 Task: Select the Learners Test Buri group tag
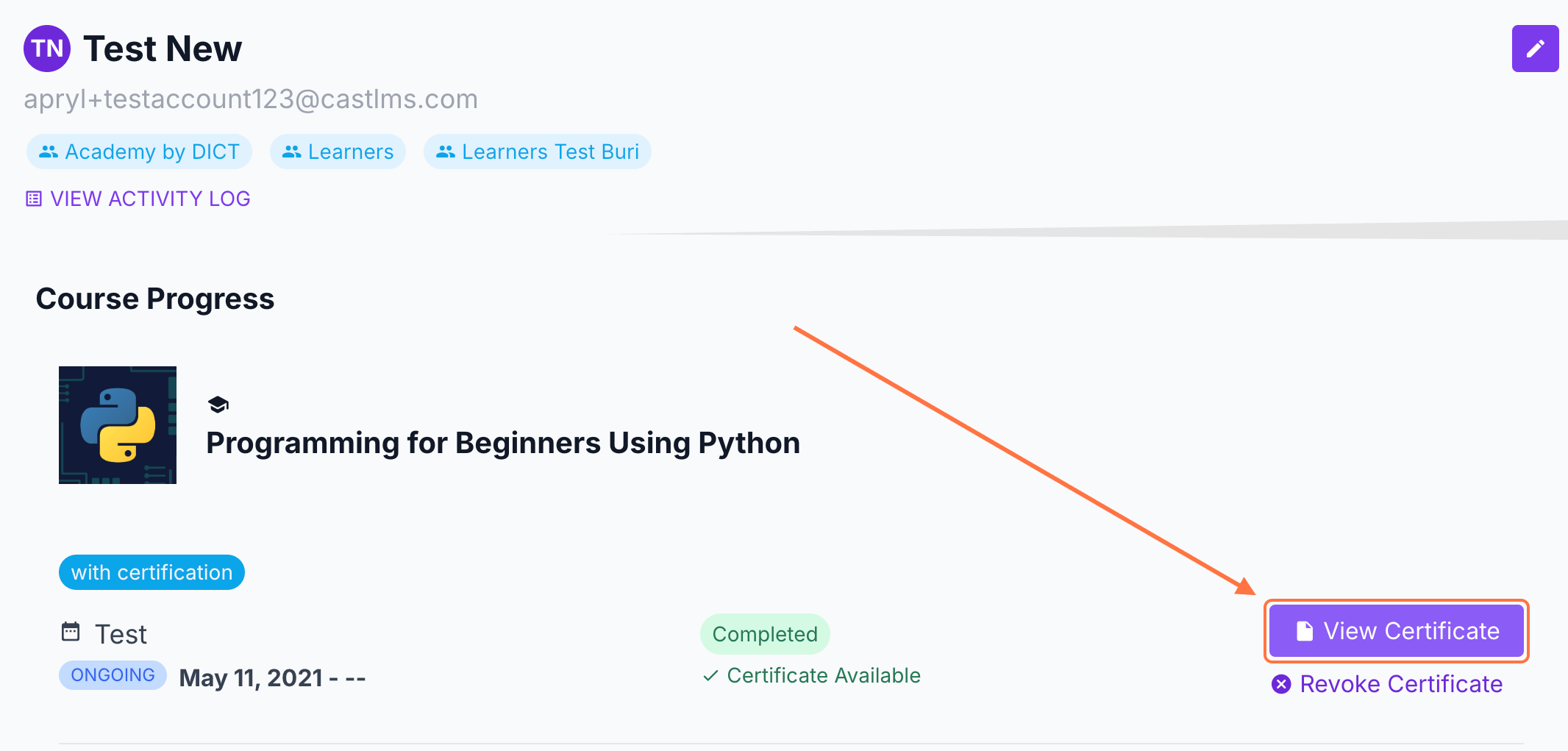537,152
